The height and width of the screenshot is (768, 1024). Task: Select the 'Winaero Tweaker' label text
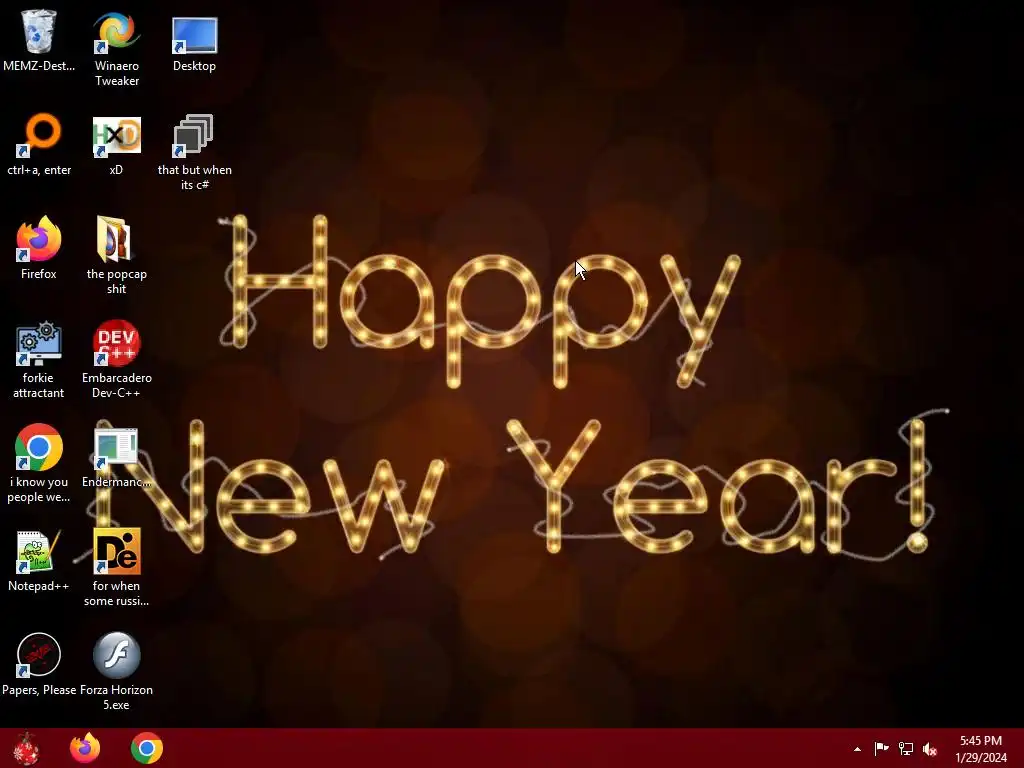117,73
